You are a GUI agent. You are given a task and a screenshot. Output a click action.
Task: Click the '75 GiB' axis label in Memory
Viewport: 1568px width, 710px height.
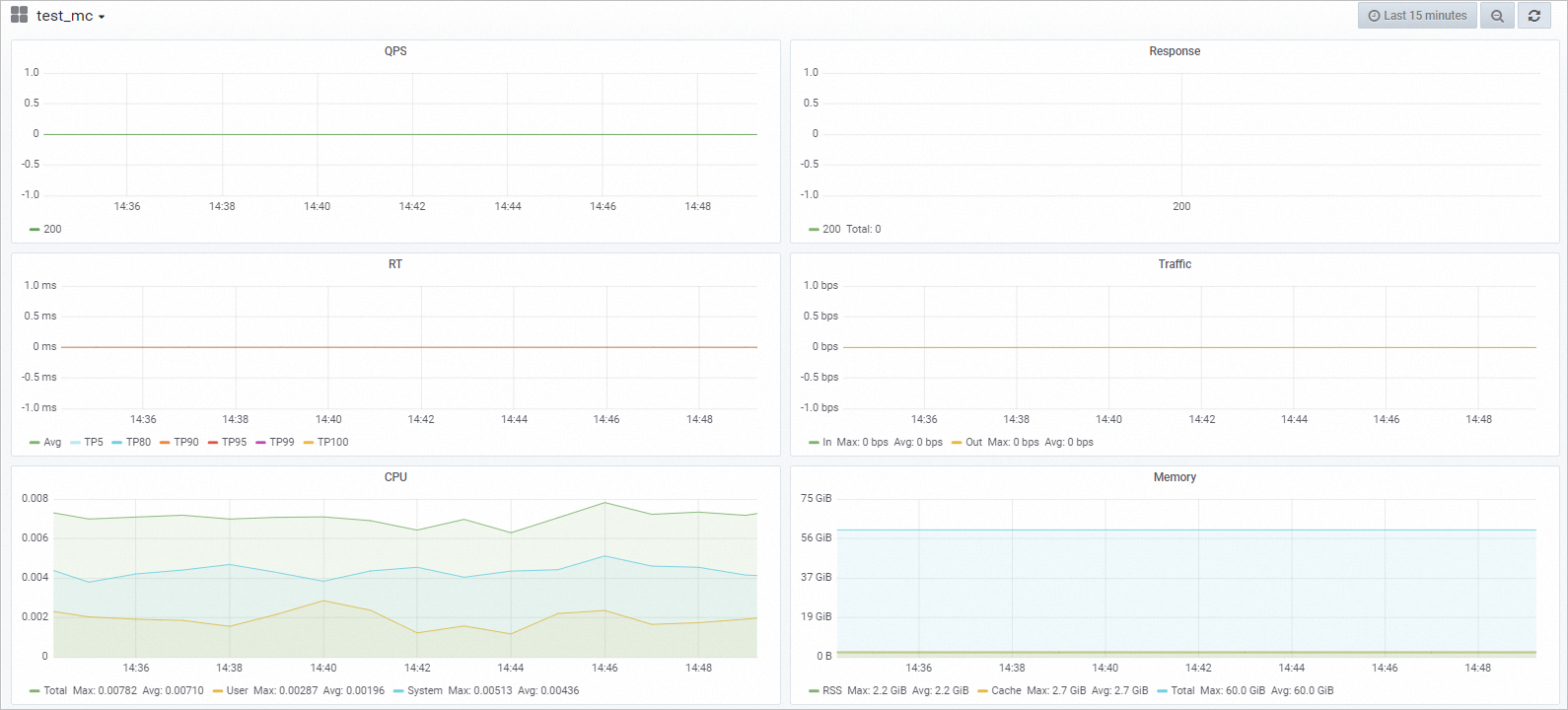coord(817,498)
